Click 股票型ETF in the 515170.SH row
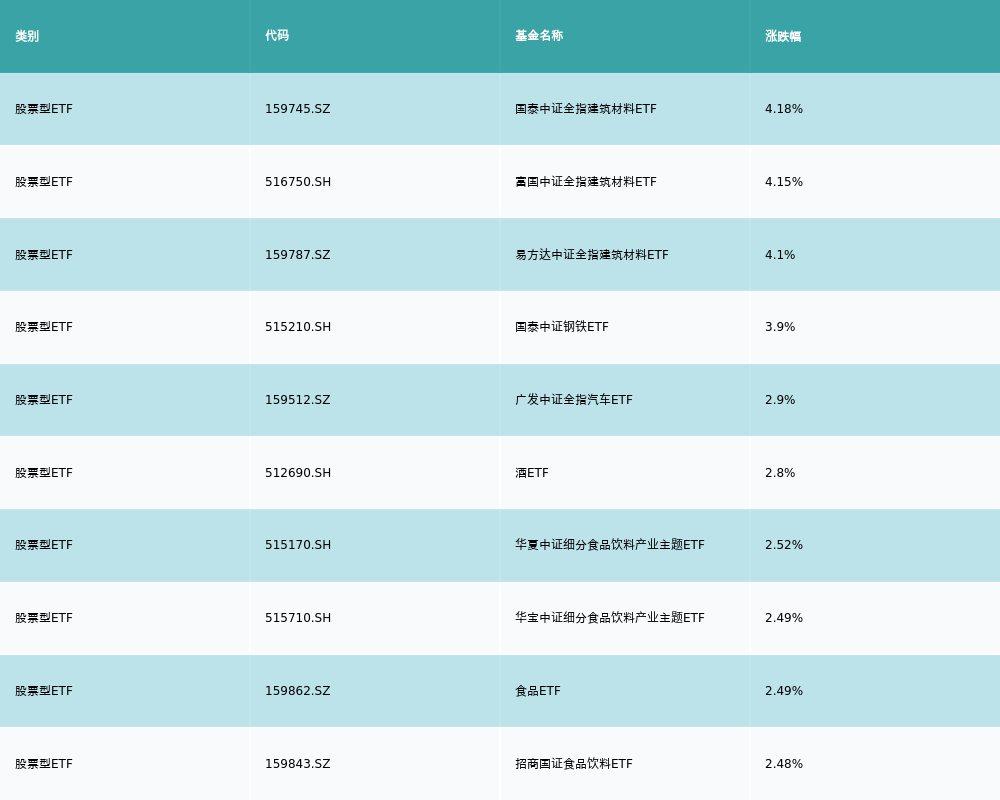Screen dimensions: 1000x800 pyautogui.click(x=44, y=545)
